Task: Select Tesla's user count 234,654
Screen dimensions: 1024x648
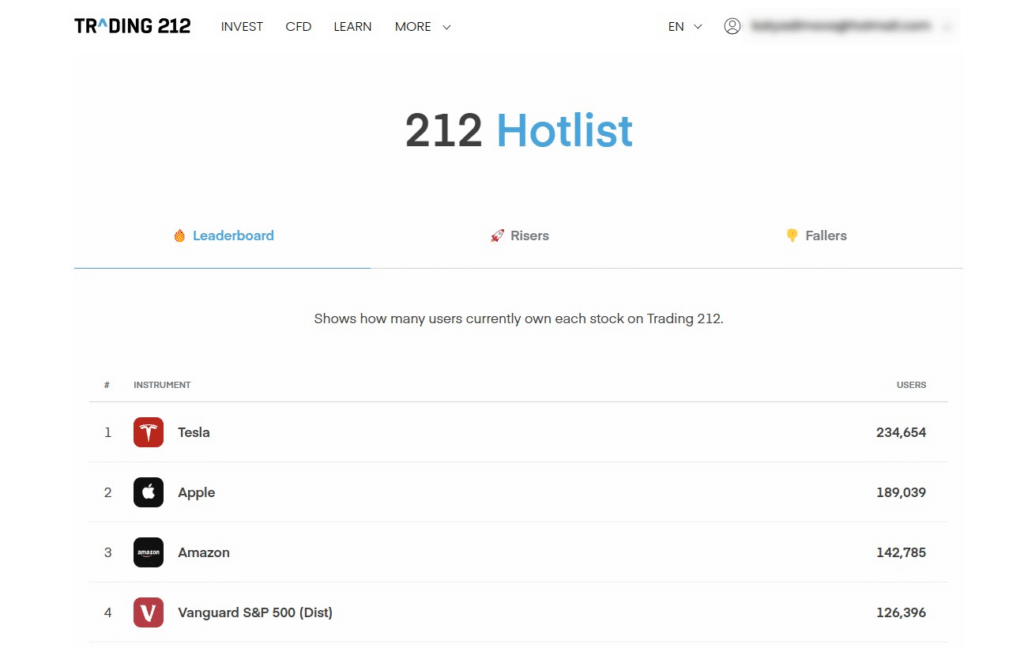Action: coord(901,432)
